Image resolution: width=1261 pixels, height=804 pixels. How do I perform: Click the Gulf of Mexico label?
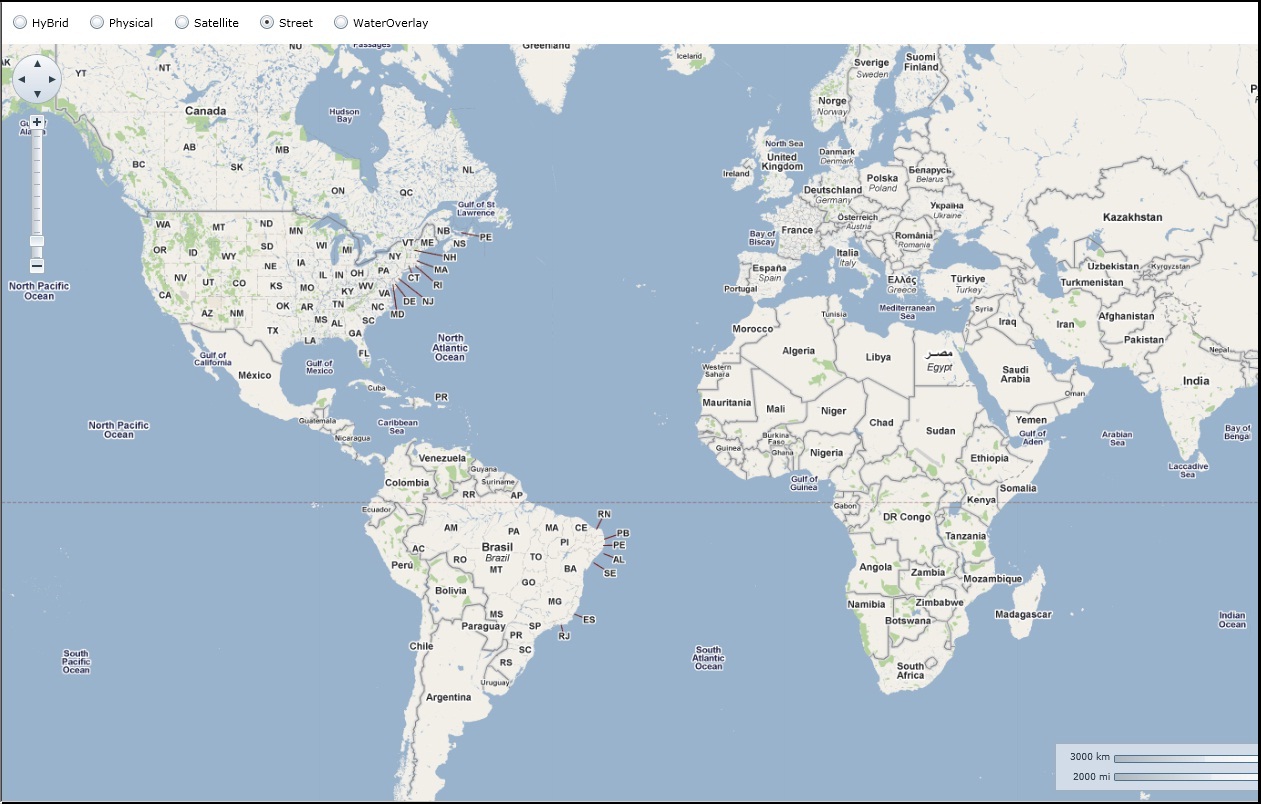[319, 367]
